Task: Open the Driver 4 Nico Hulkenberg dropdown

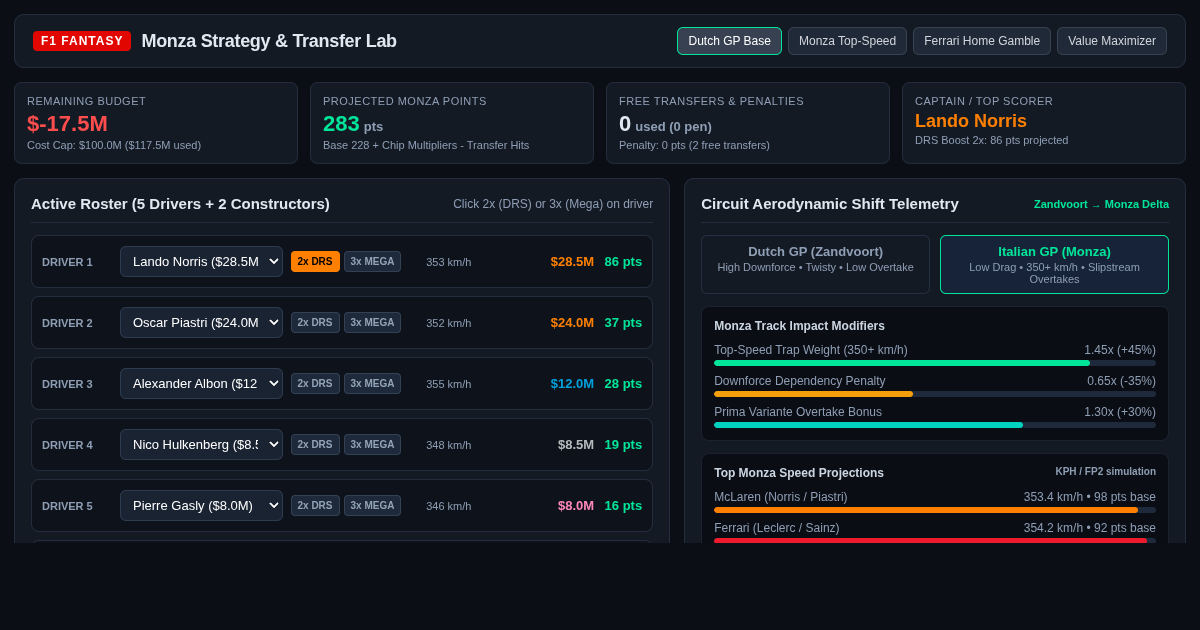Action: click(201, 444)
